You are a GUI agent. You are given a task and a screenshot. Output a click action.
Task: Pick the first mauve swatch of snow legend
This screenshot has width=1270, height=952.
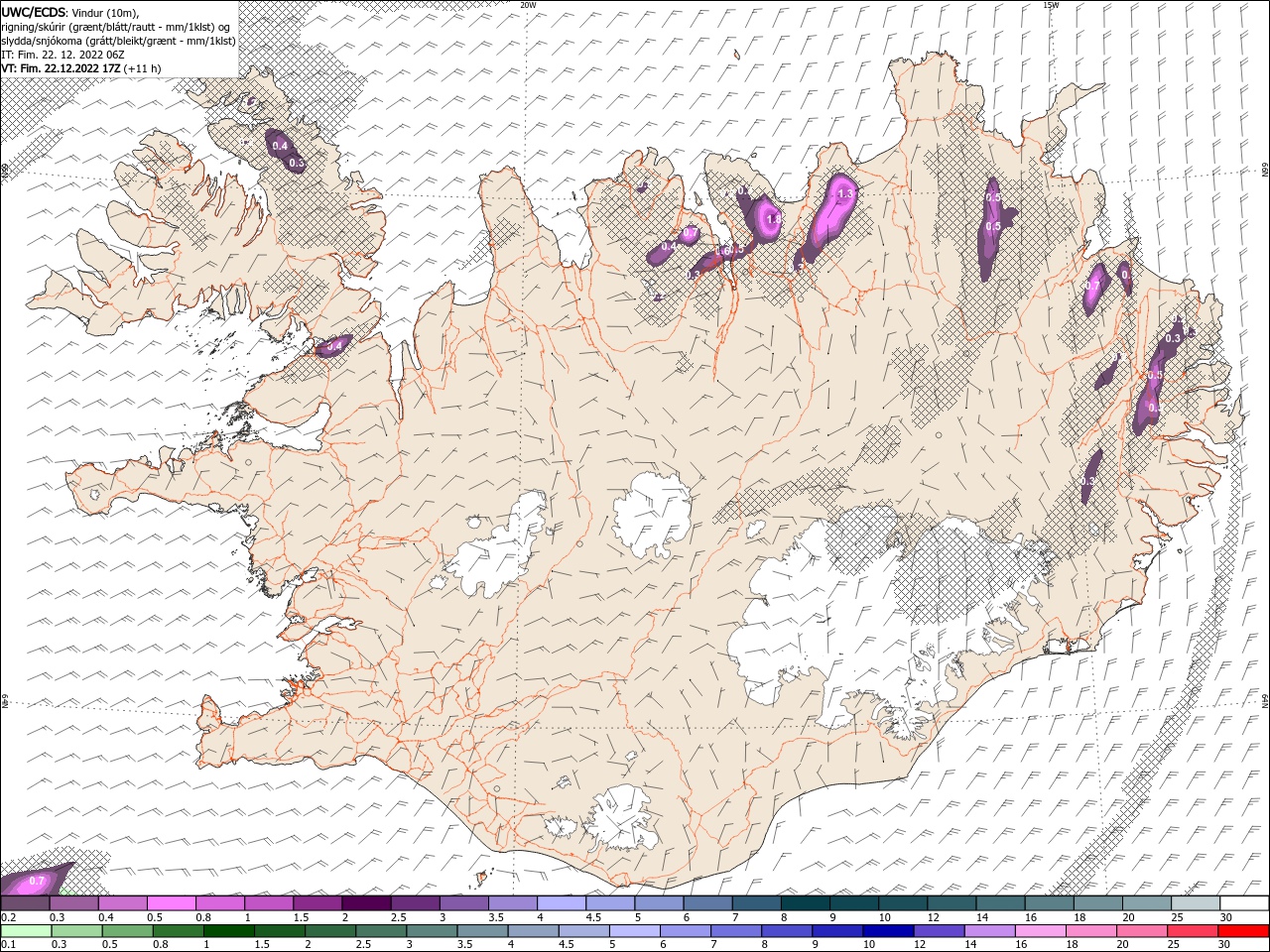(26, 903)
